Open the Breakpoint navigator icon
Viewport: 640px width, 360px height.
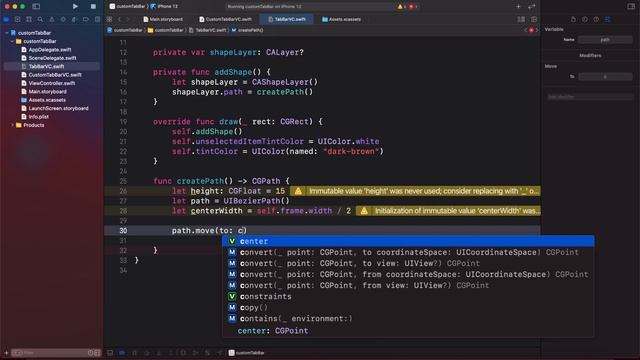86,19
